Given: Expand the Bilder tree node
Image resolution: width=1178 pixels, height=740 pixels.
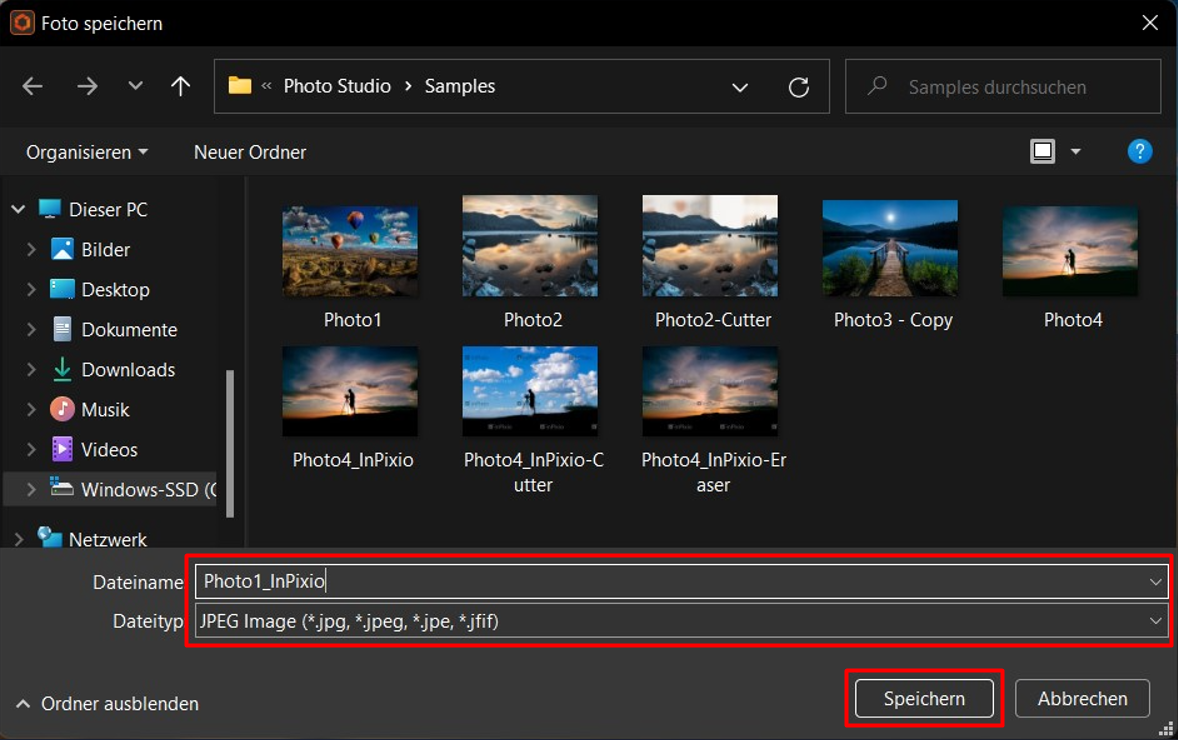Looking at the screenshot, I should pyautogui.click(x=31, y=249).
